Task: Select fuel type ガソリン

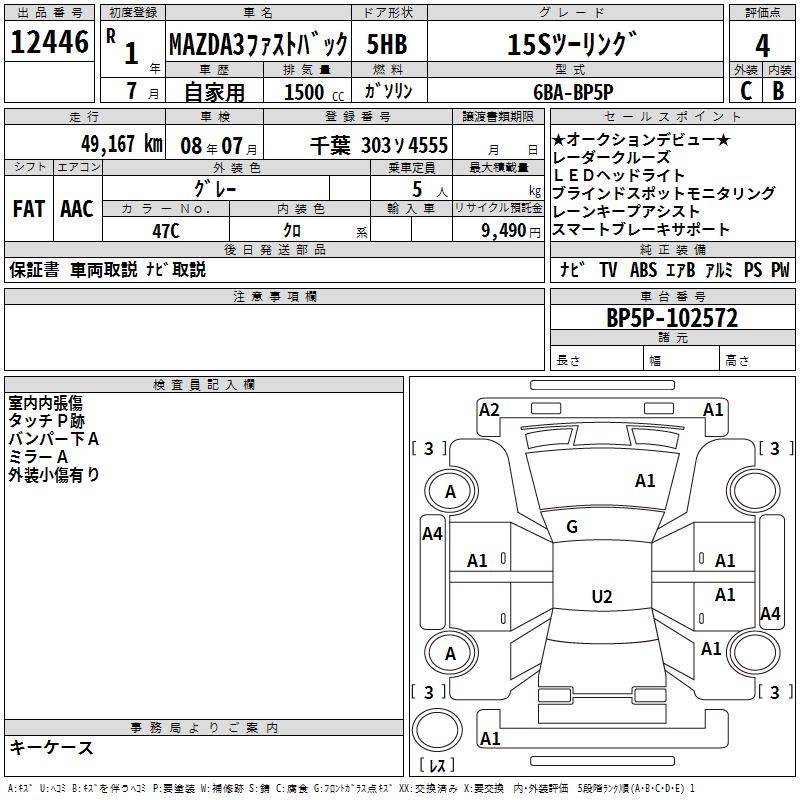Action: pos(388,91)
